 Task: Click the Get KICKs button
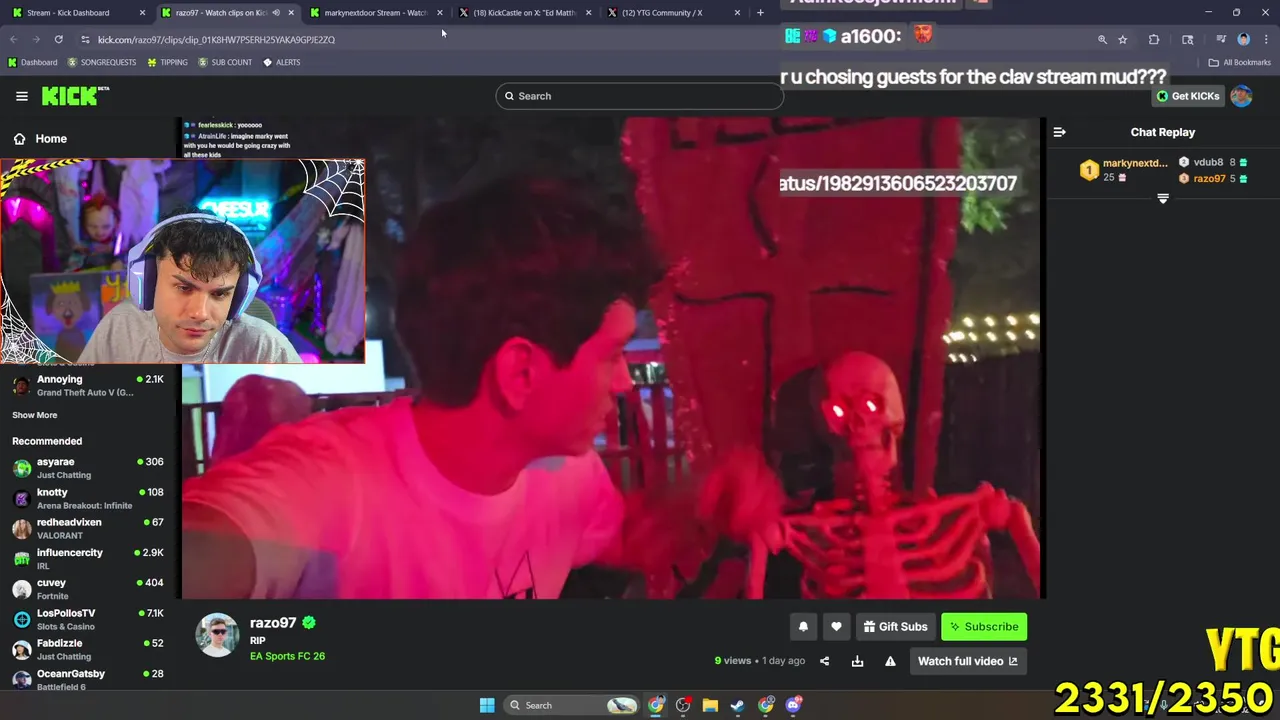pyautogui.click(x=1188, y=96)
